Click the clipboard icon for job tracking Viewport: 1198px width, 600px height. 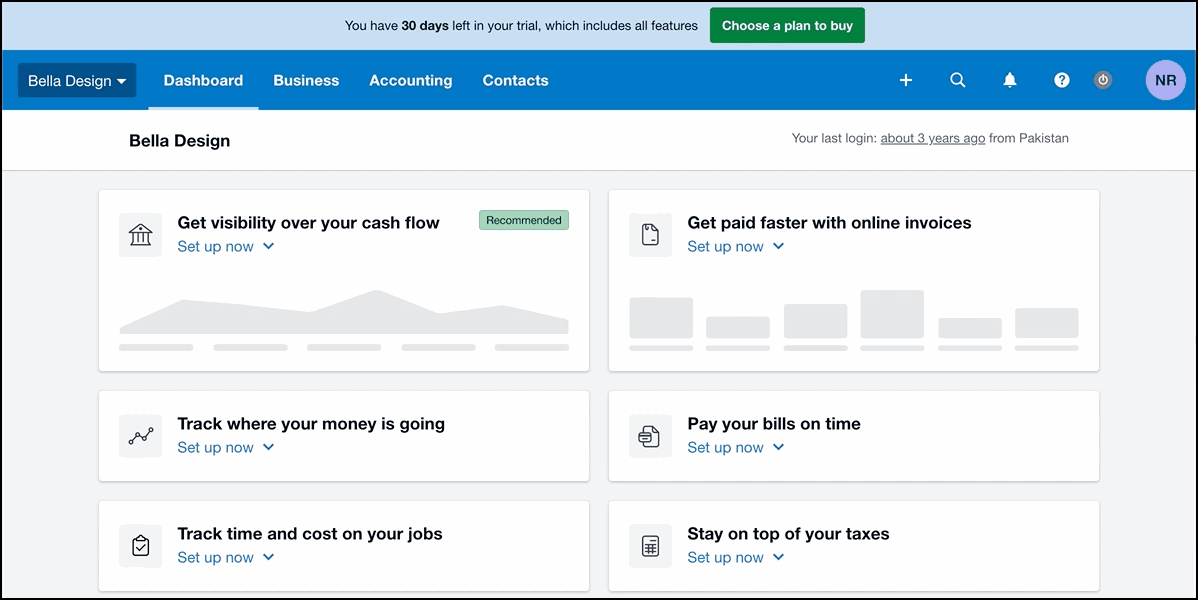click(x=140, y=546)
